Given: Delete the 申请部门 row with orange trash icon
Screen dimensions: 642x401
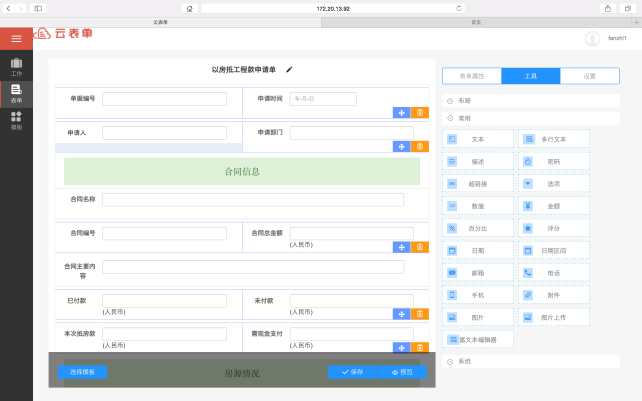Looking at the screenshot, I should pos(421,146).
